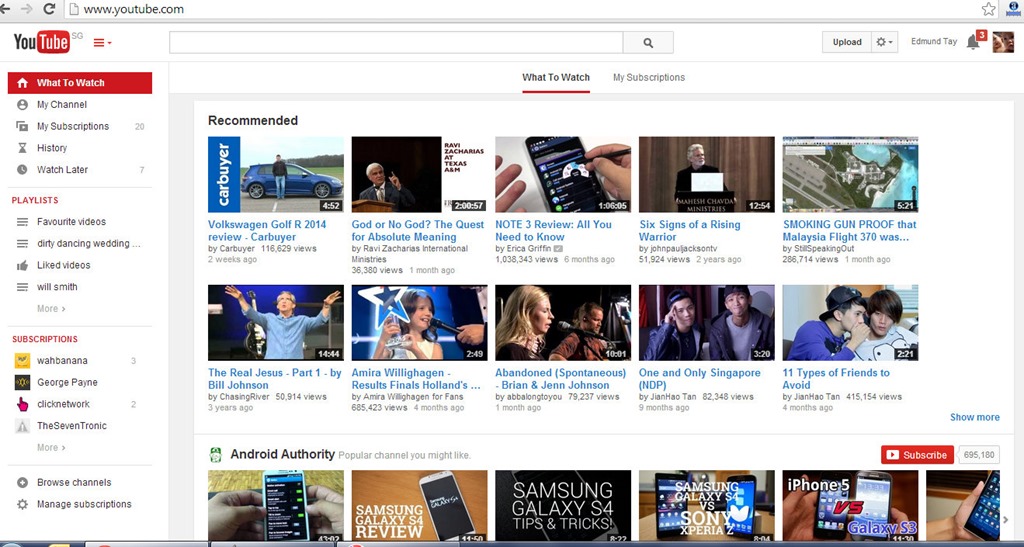The height and width of the screenshot is (547, 1024).
Task: Click the Browse channels plus icon
Action: (x=22, y=482)
